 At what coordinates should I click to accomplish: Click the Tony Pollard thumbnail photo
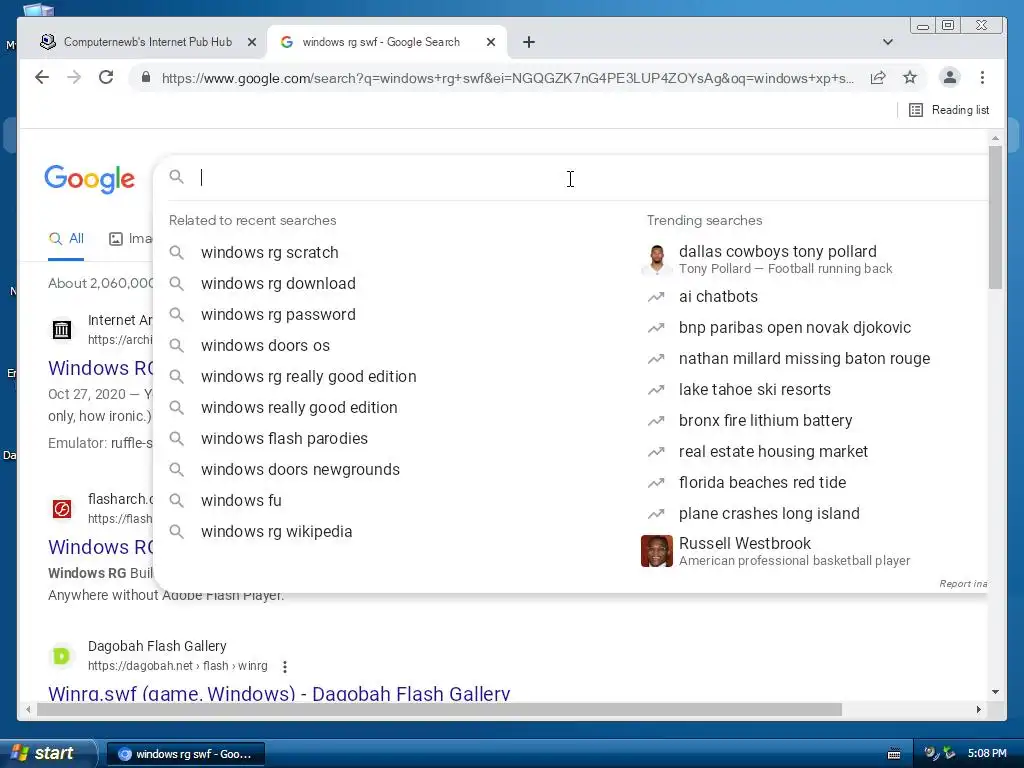pyautogui.click(x=657, y=259)
